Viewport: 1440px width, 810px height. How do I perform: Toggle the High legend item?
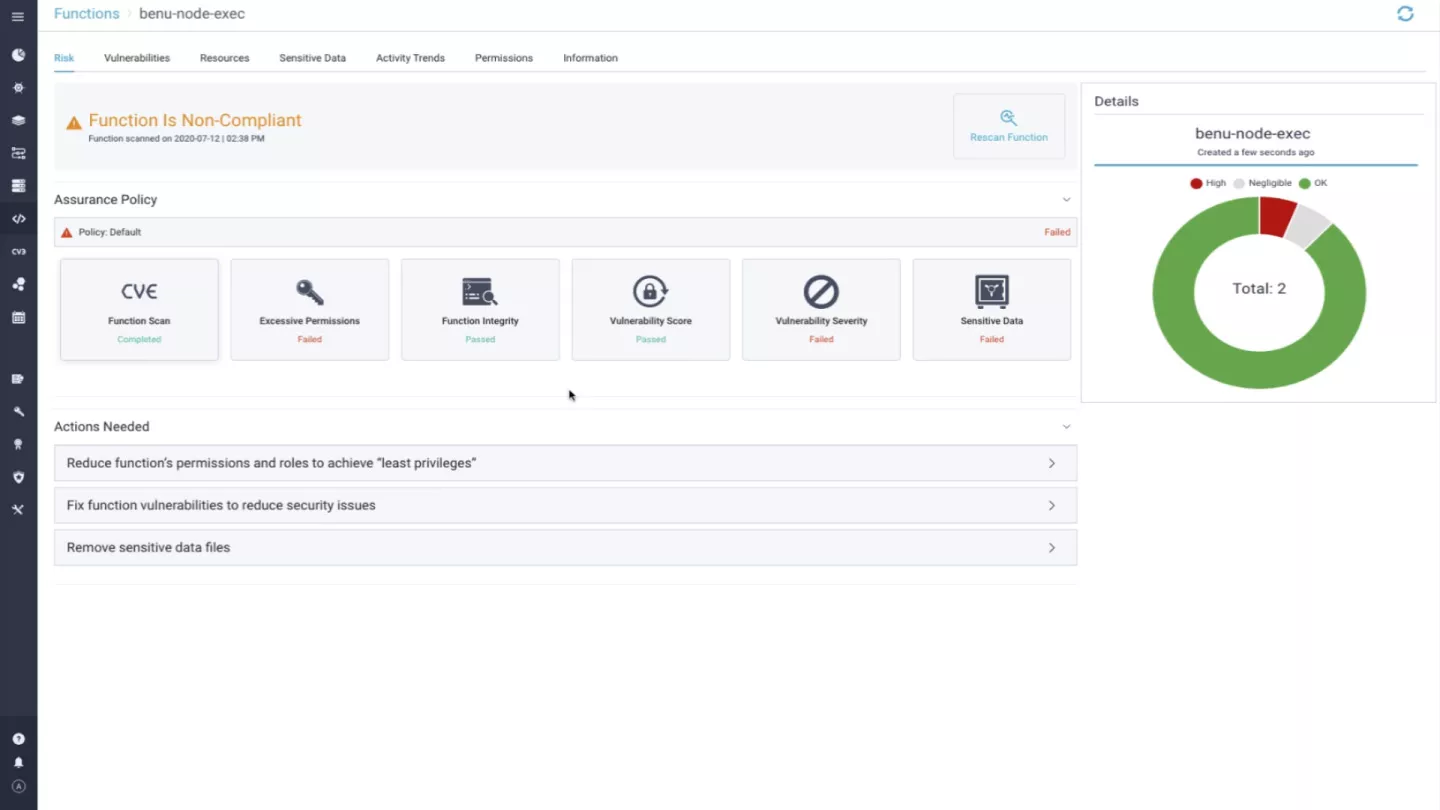coord(1207,183)
